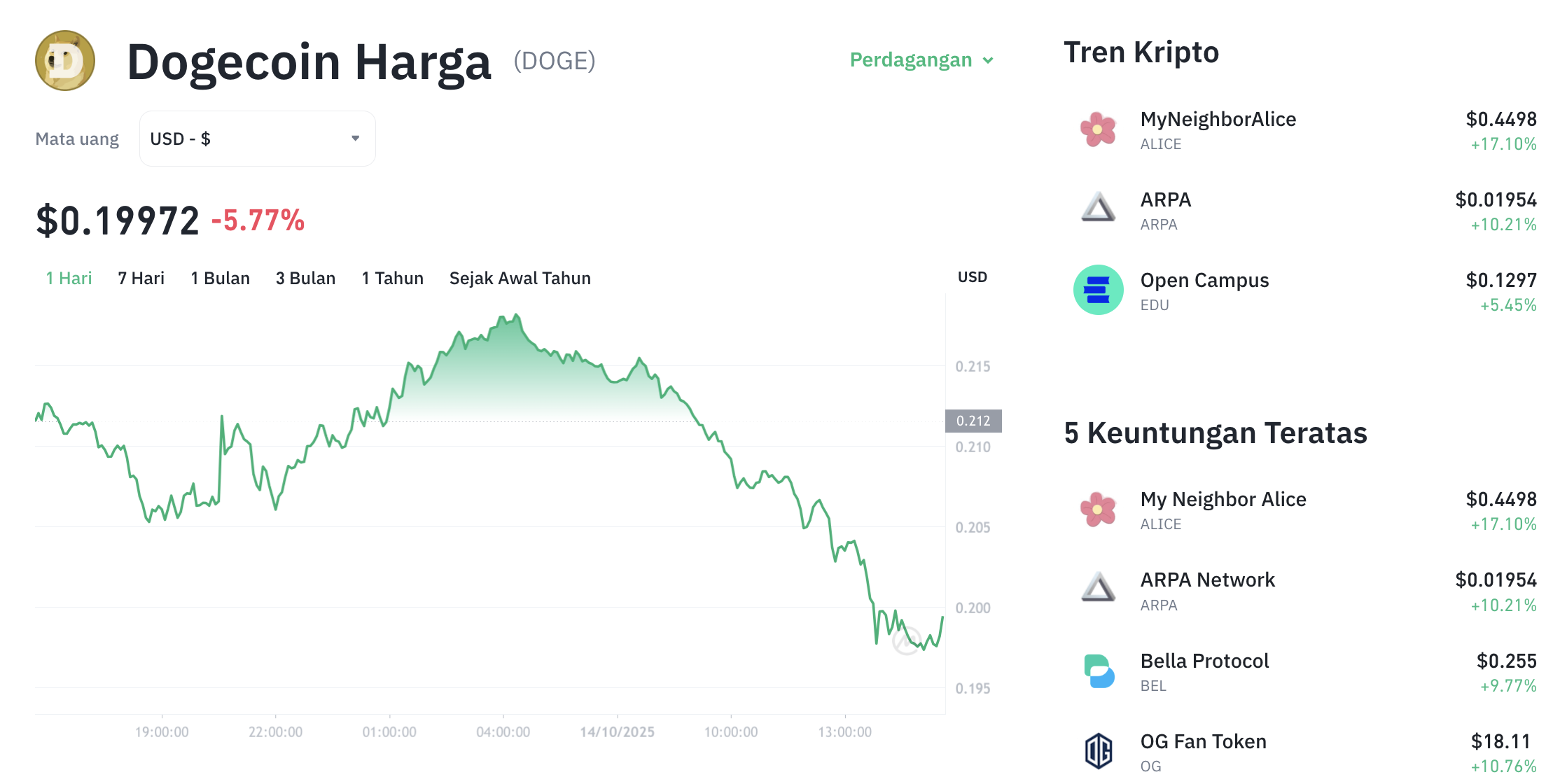The image size is (1546, 784).
Task: Select Sejak Awal Tahun chart range
Action: [x=520, y=279]
